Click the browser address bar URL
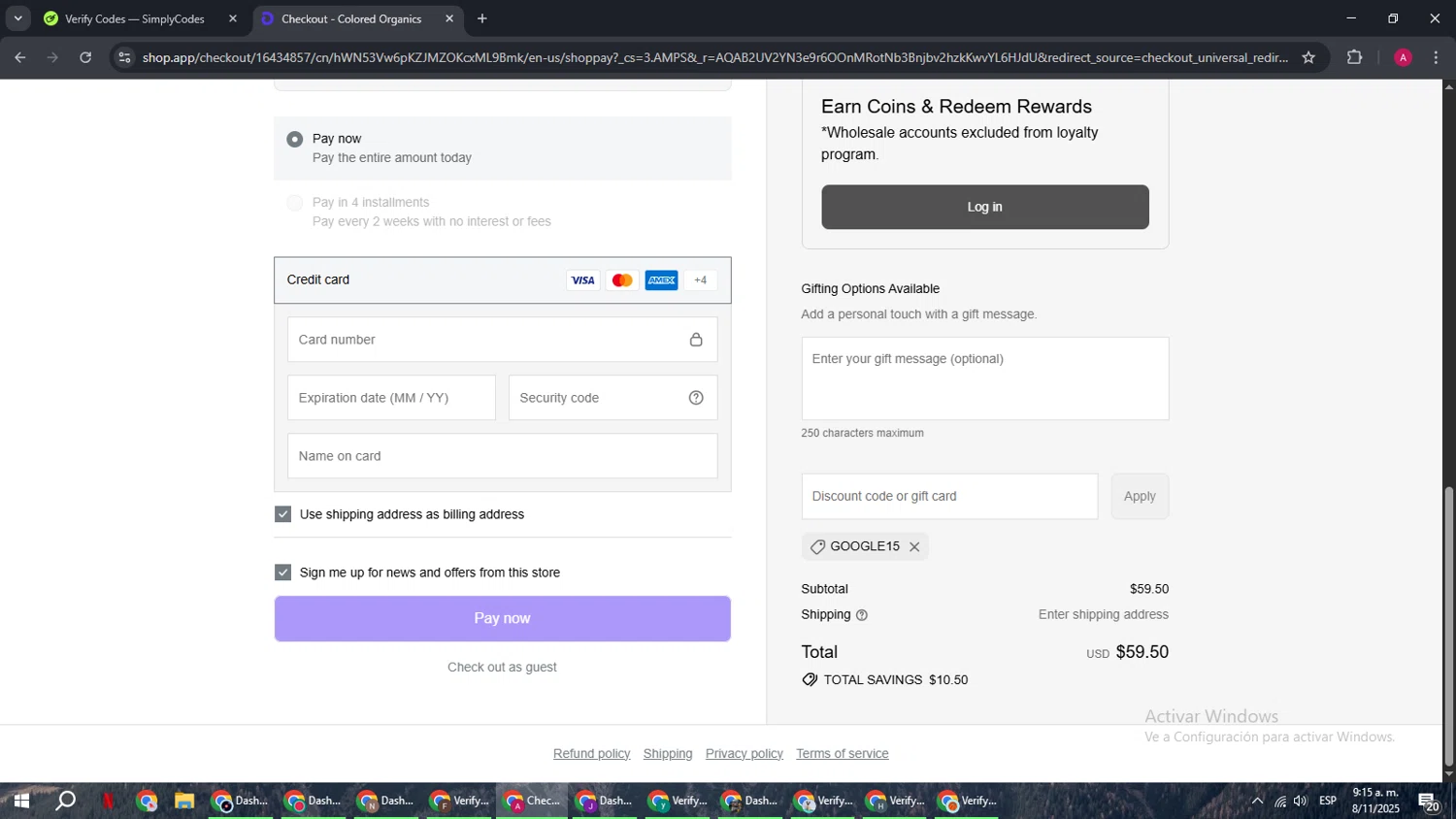Viewport: 1456px width, 819px height. click(715, 57)
